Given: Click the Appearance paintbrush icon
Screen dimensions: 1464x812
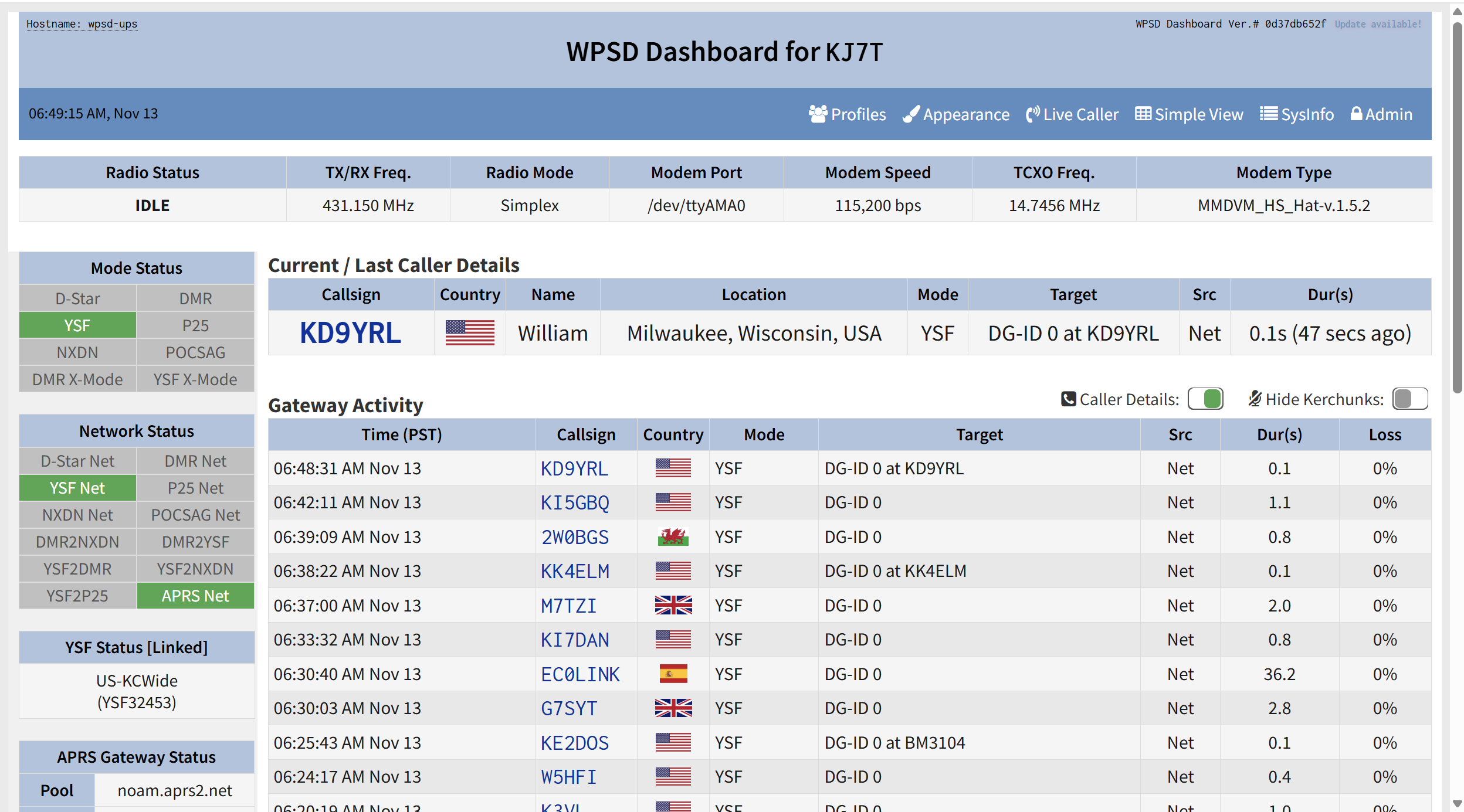Looking at the screenshot, I should pos(911,114).
